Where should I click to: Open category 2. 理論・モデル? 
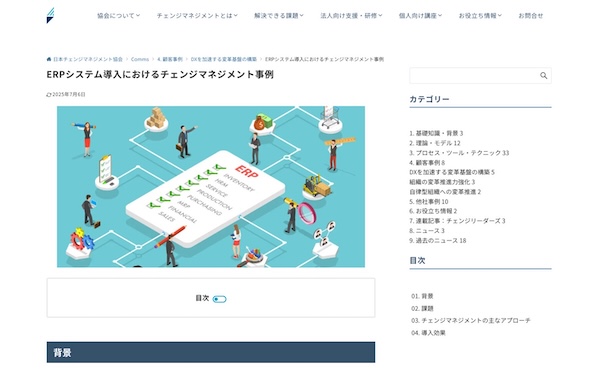435,143
